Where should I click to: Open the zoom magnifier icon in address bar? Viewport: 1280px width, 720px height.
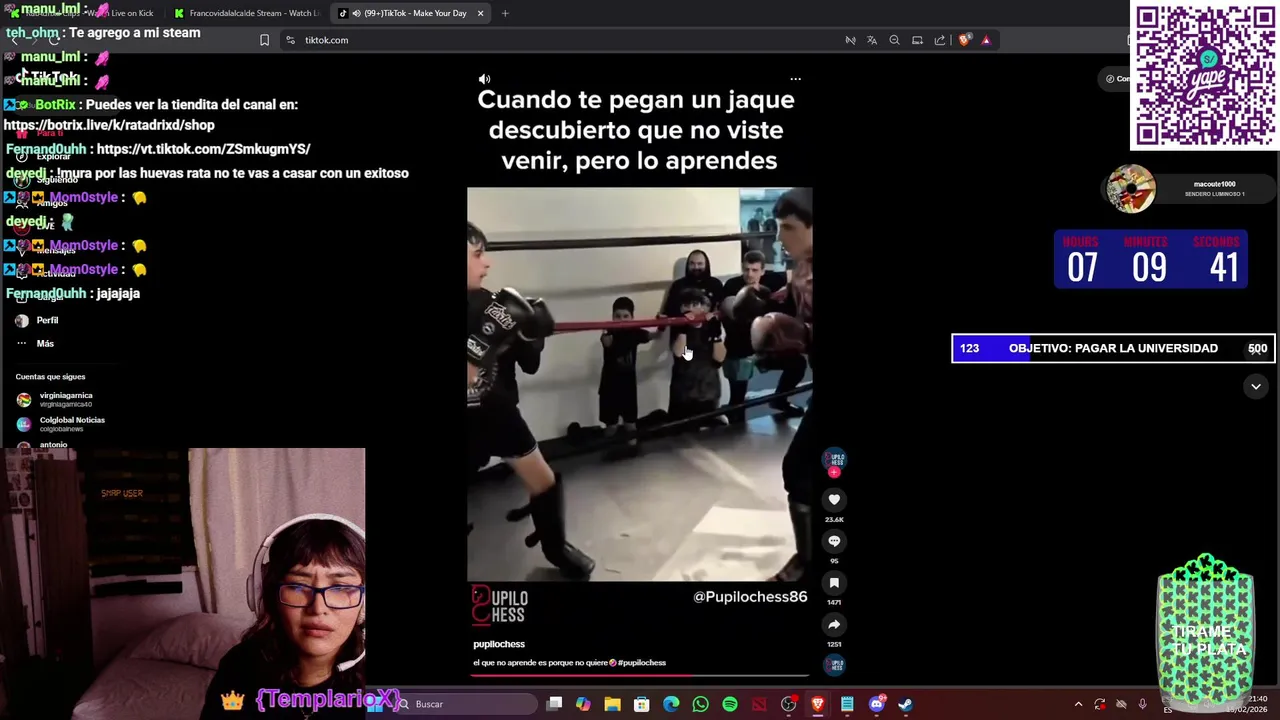tap(894, 40)
